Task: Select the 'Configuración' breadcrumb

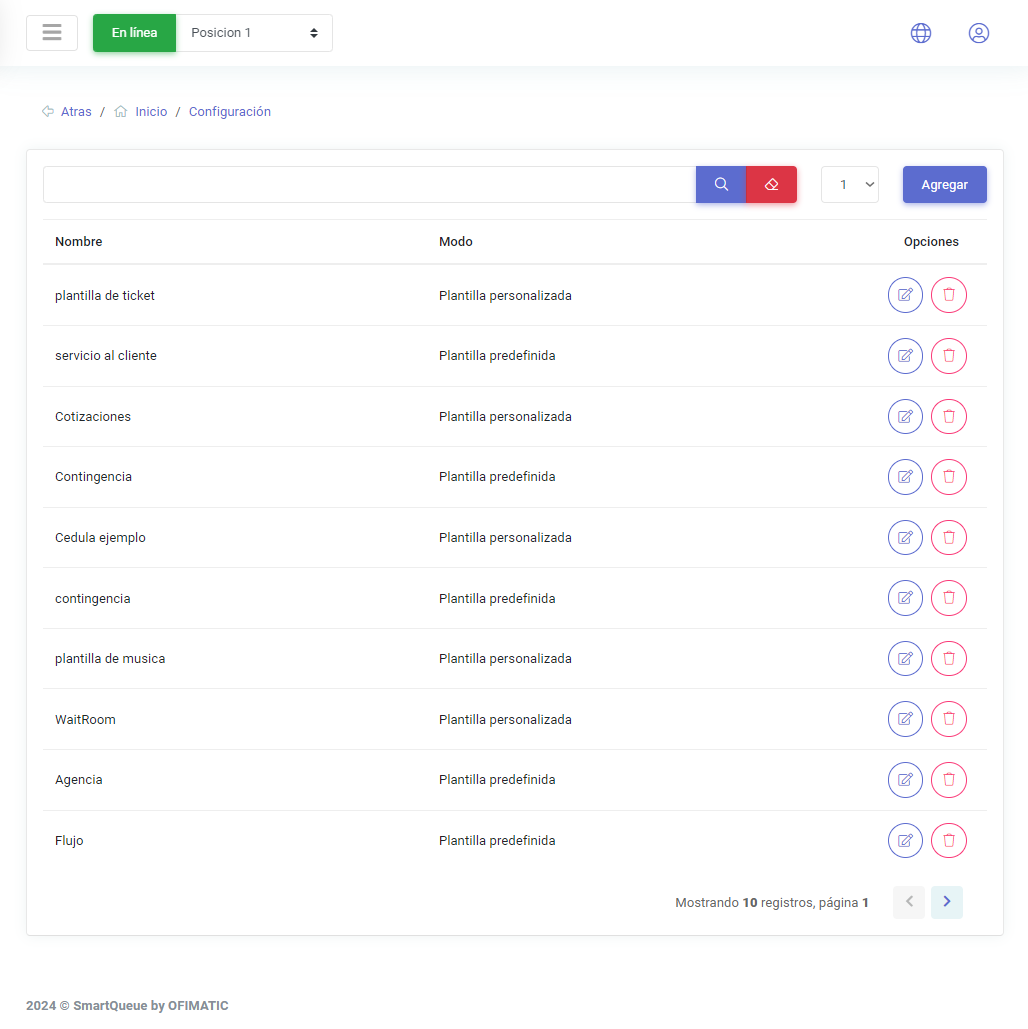Action: coord(230,112)
